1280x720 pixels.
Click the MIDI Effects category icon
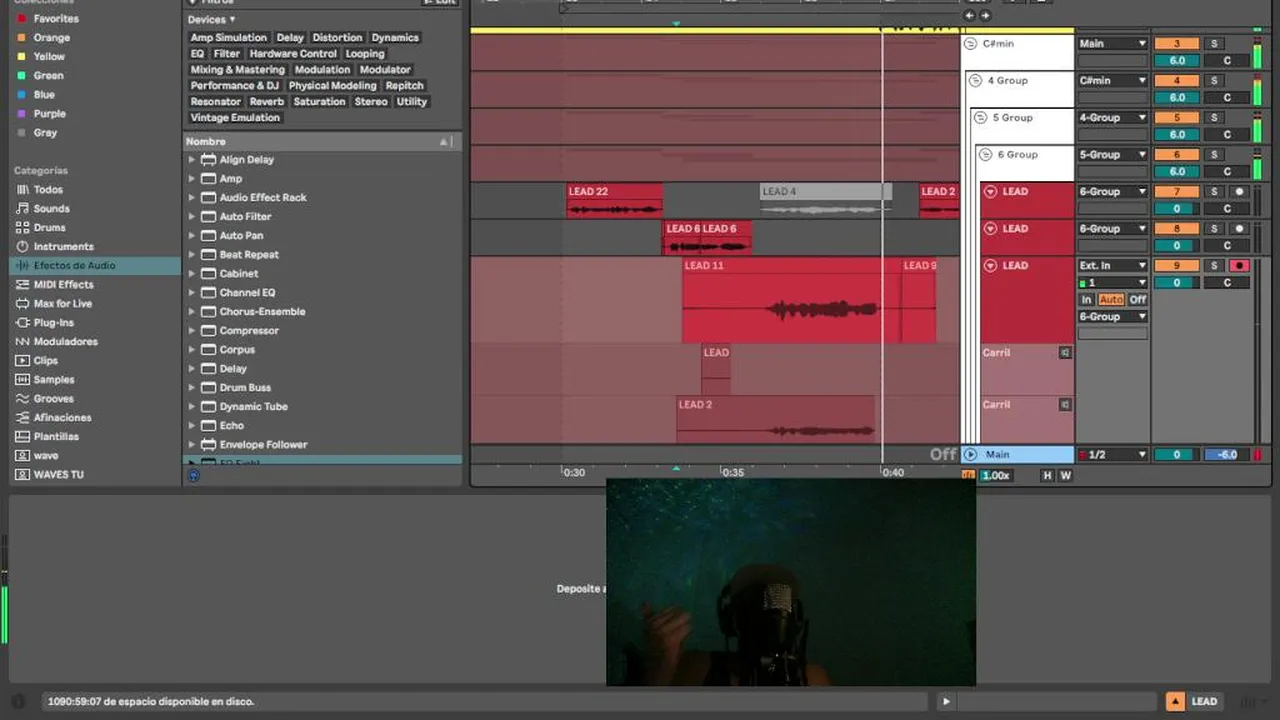[x=22, y=284]
